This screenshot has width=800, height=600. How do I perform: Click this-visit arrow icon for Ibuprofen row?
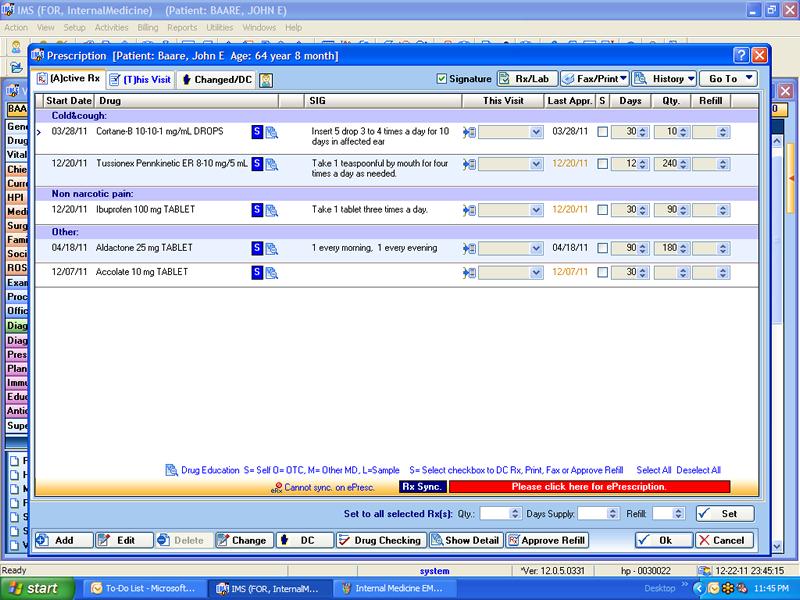click(469, 210)
